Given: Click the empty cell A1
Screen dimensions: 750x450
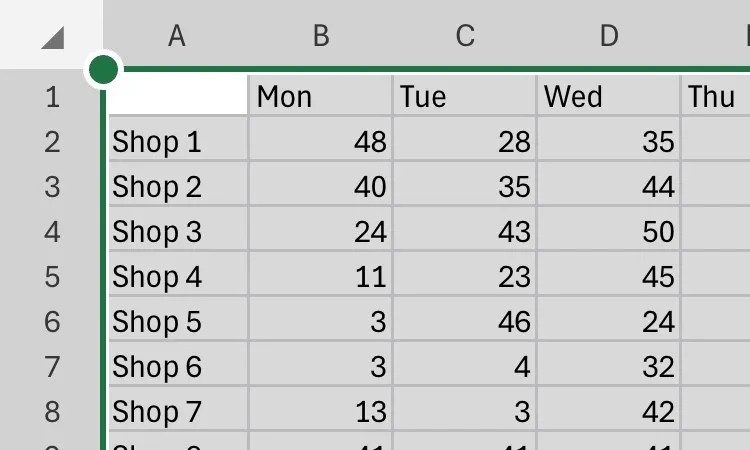Looking at the screenshot, I should [x=177, y=97].
